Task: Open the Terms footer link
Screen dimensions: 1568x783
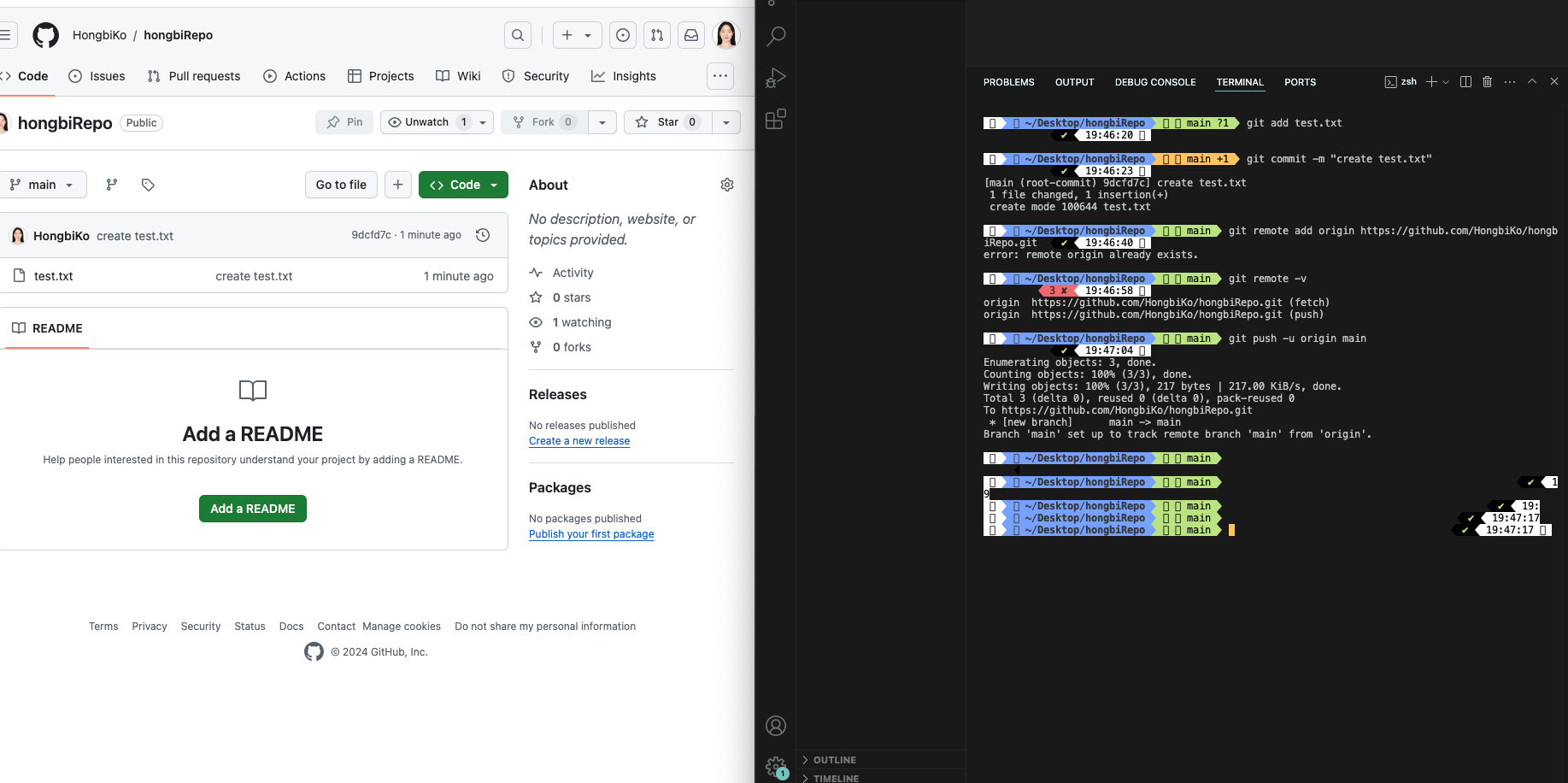Action: pos(103,627)
